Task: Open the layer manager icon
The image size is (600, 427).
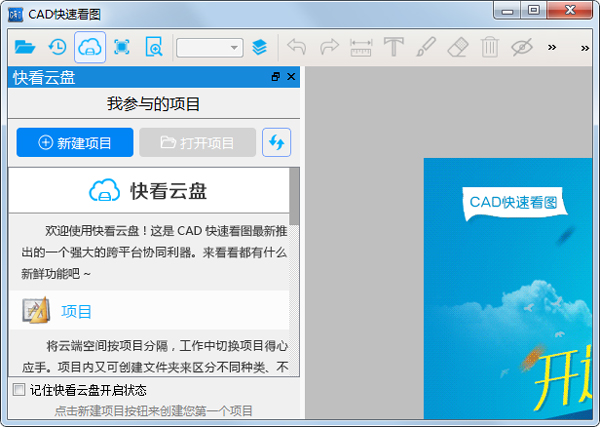Action: click(x=259, y=47)
